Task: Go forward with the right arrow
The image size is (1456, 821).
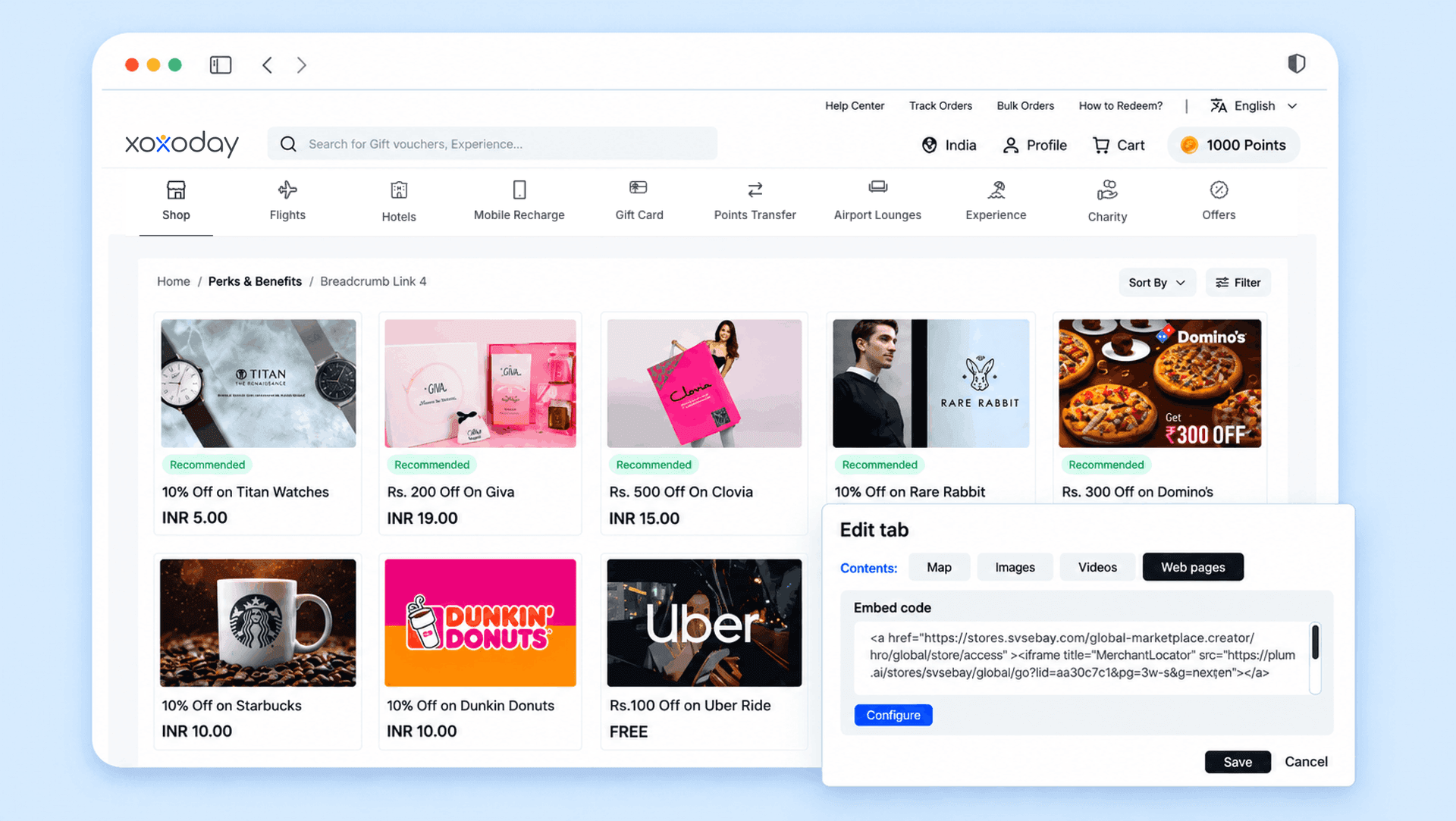Action: click(301, 65)
